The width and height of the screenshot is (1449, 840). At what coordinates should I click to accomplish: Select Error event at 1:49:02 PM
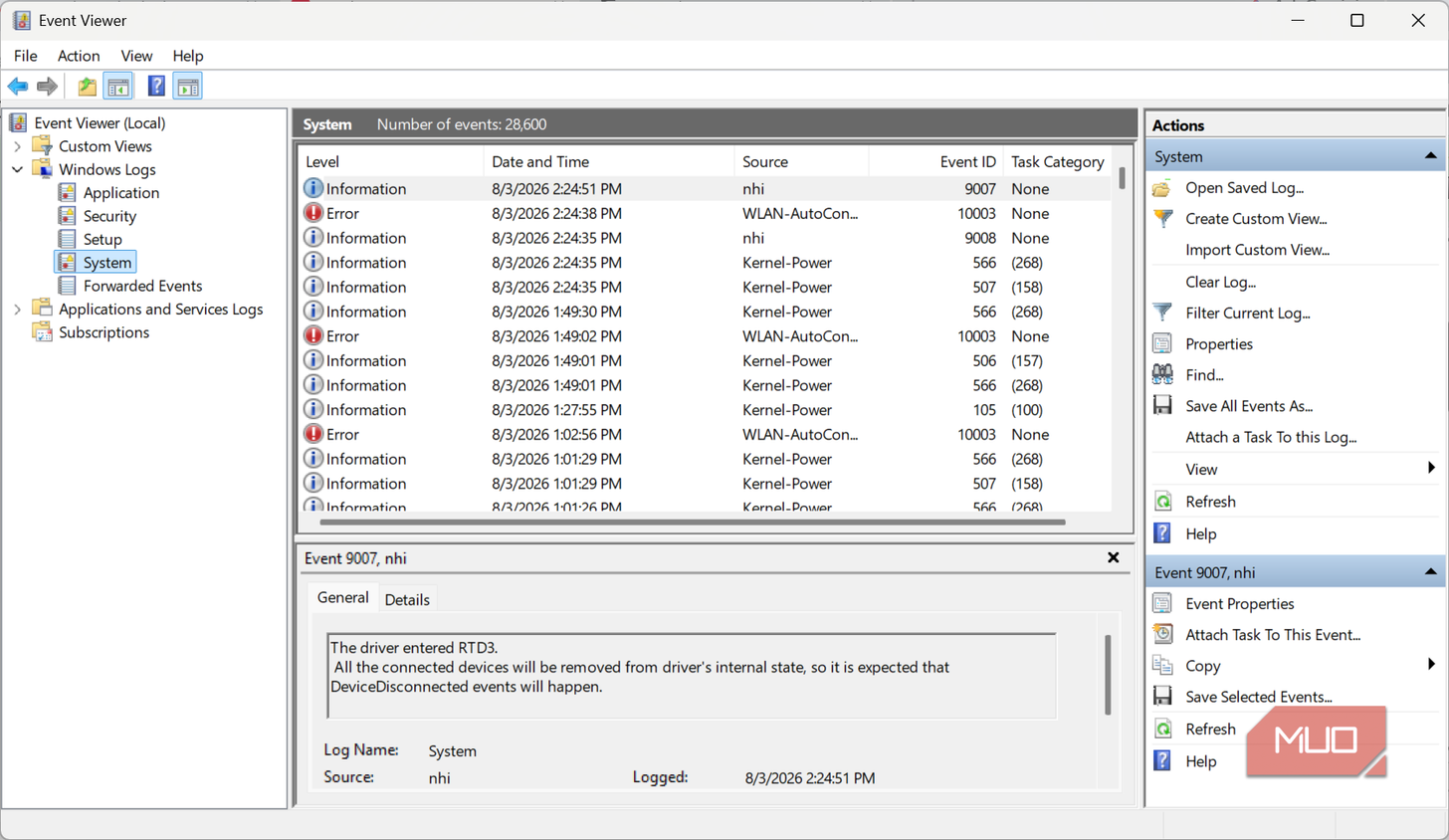click(x=706, y=336)
